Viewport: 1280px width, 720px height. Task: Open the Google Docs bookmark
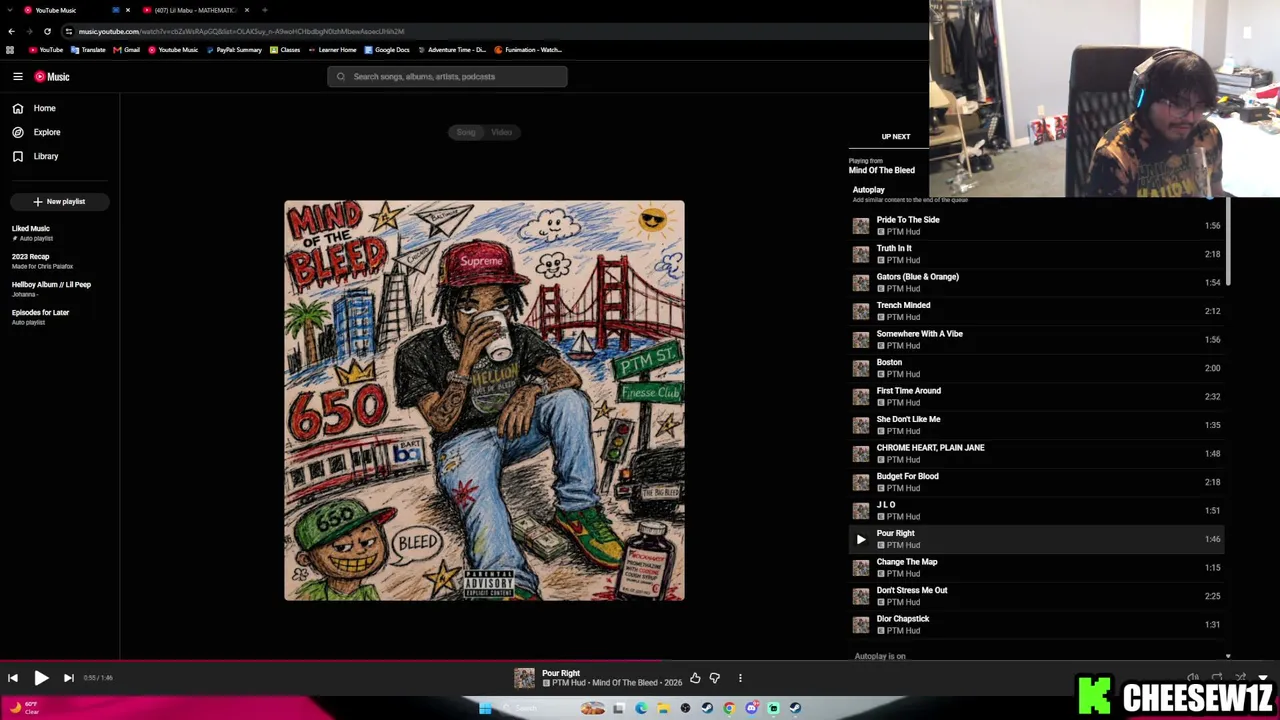(387, 50)
